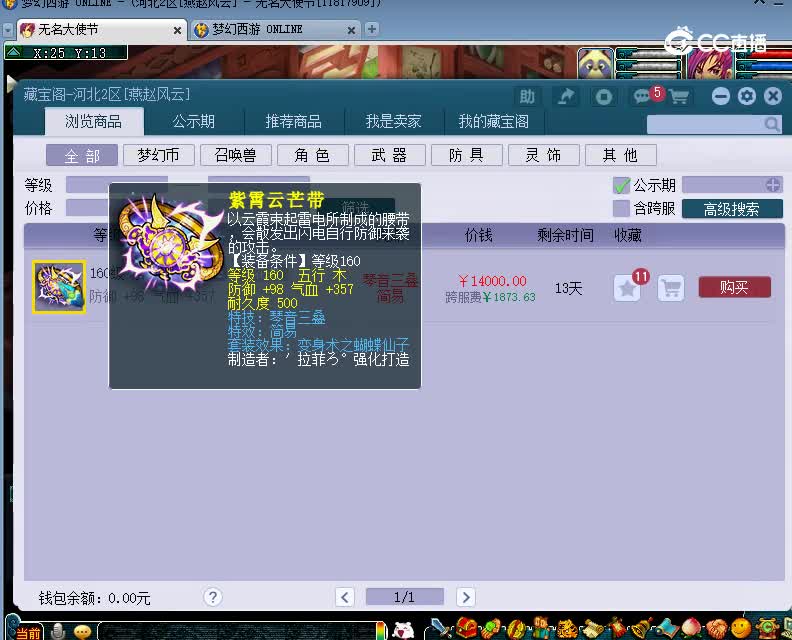Click the help question mark icon
The image size is (792, 640).
[213, 597]
